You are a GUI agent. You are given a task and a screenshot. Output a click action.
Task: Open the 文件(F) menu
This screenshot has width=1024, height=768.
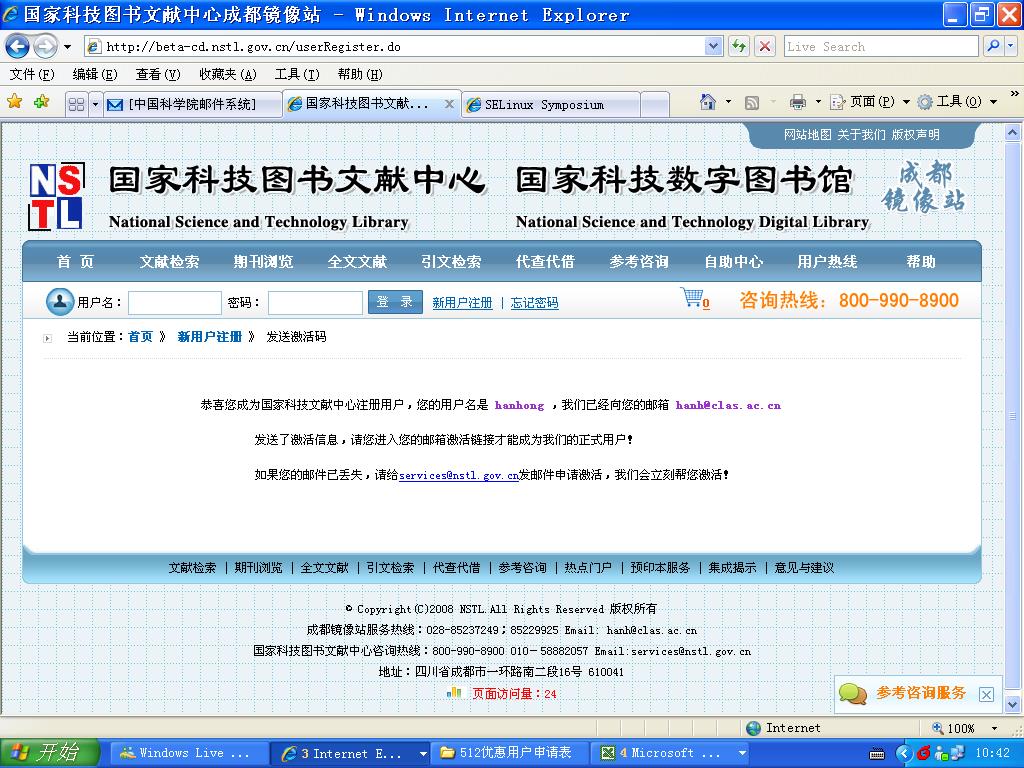pyautogui.click(x=32, y=74)
